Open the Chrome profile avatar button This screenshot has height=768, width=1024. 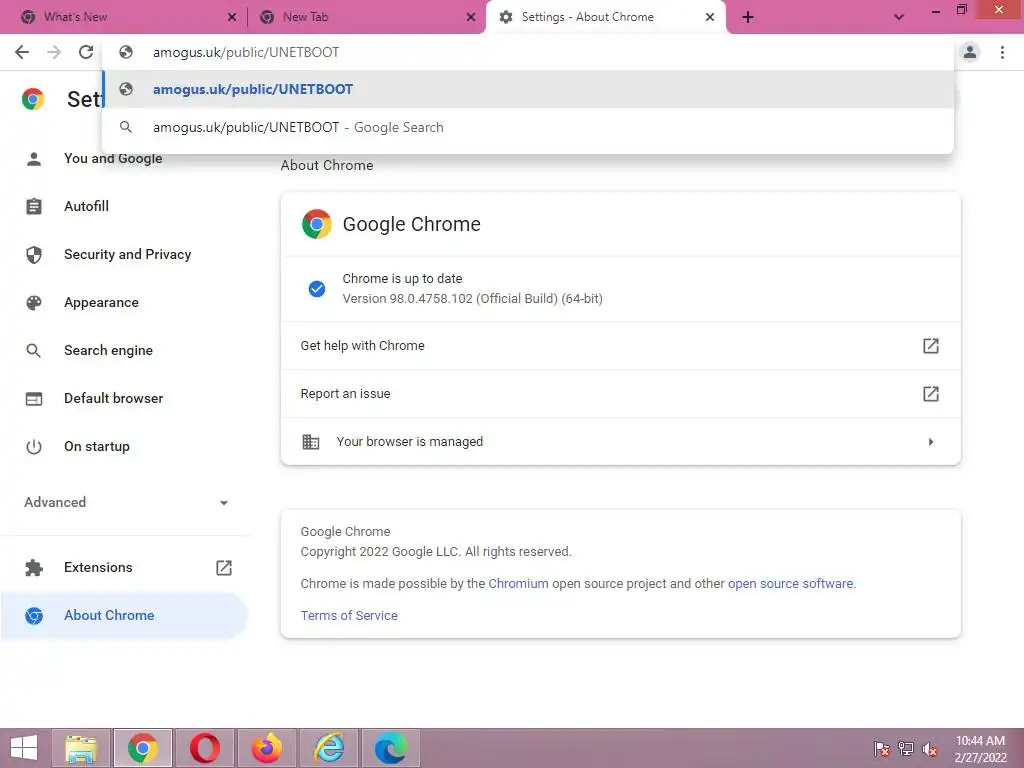coord(970,52)
